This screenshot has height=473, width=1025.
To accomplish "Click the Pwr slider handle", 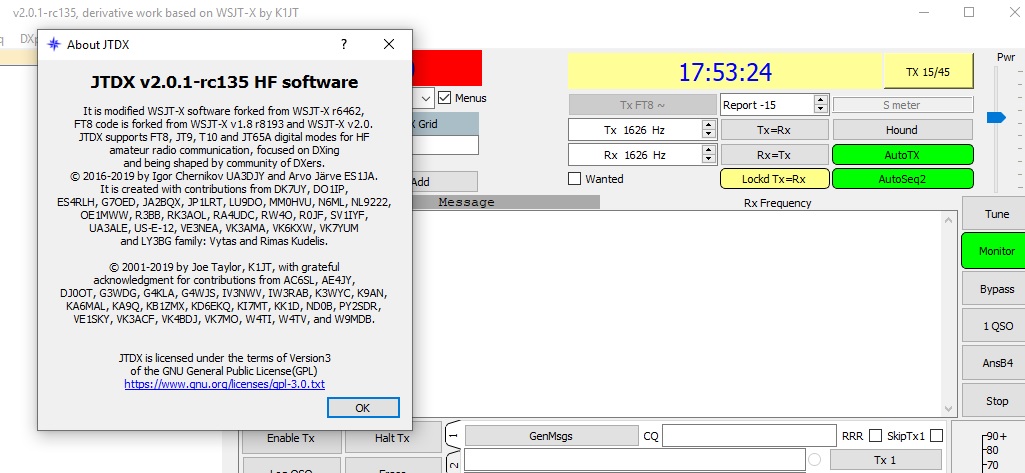I will point(996,117).
